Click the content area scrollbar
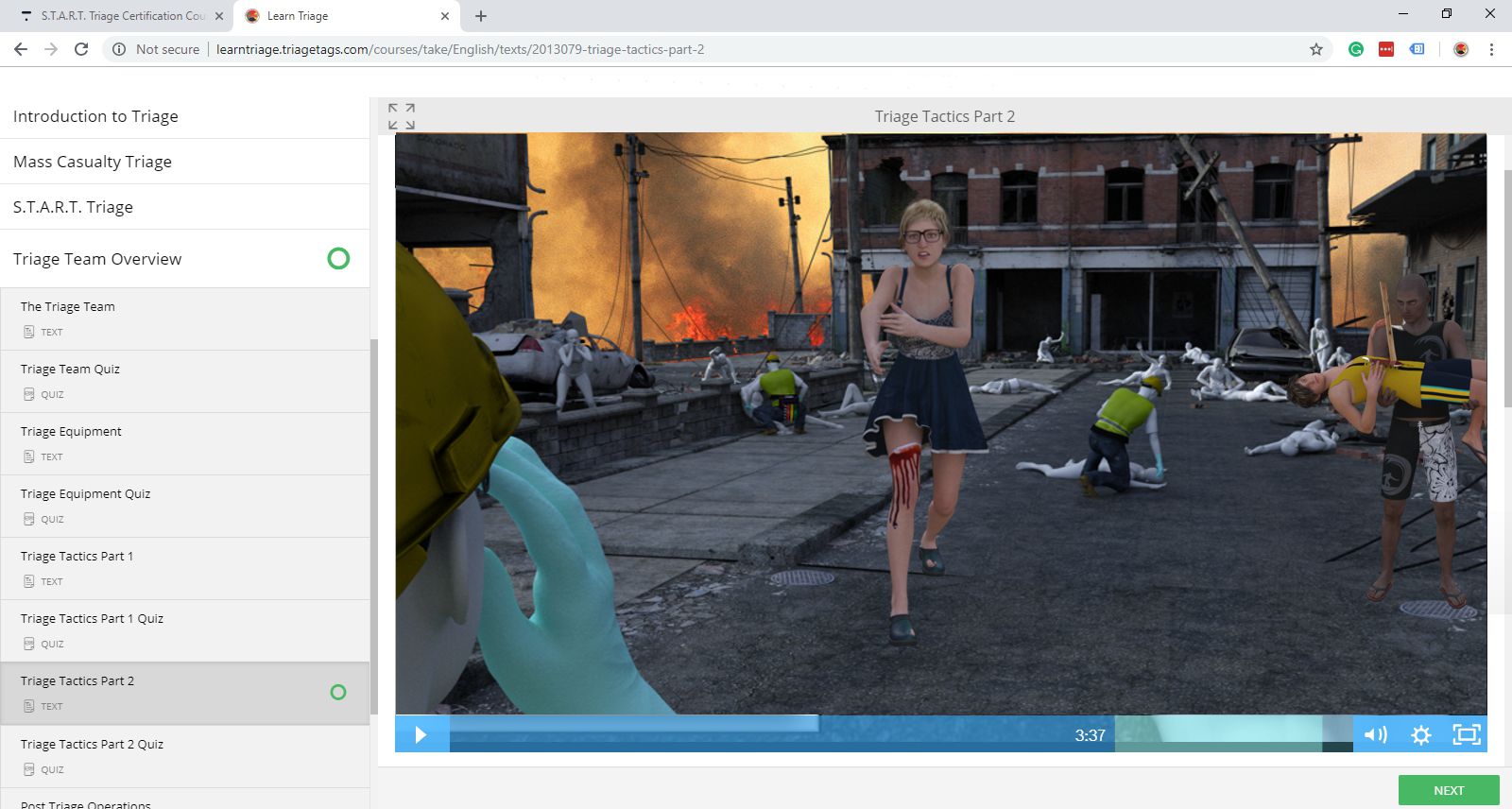This screenshot has height=809, width=1512. 1508,288
